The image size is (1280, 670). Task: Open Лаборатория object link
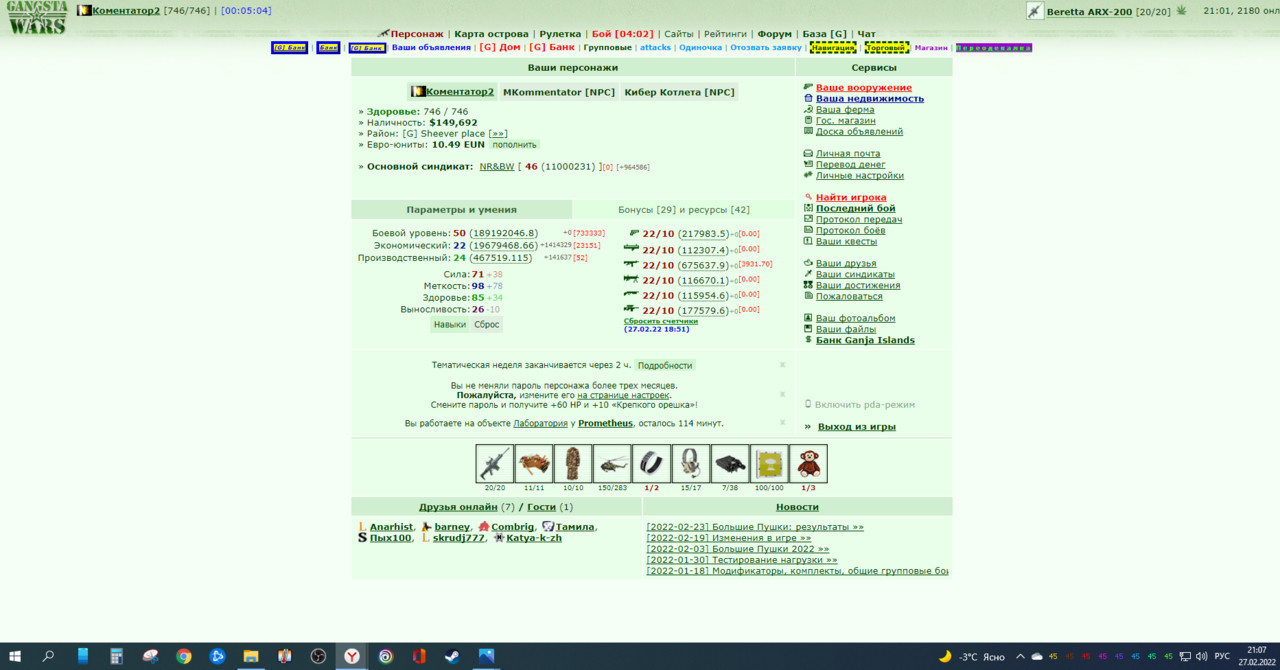click(540, 423)
